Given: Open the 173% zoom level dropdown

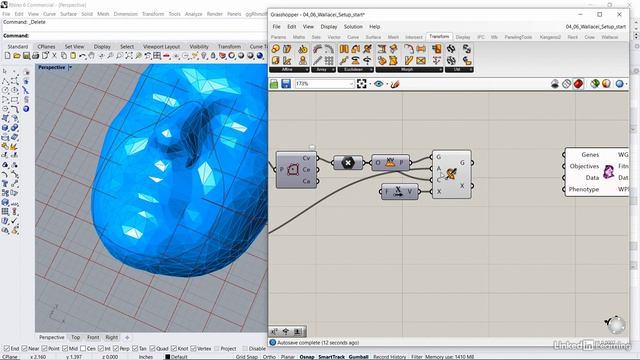Looking at the screenshot, I should point(351,84).
